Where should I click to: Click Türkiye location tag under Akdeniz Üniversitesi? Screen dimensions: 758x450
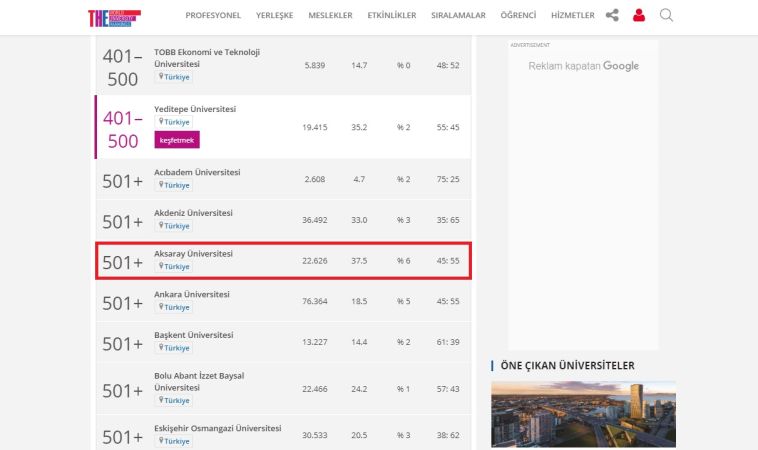coord(174,226)
